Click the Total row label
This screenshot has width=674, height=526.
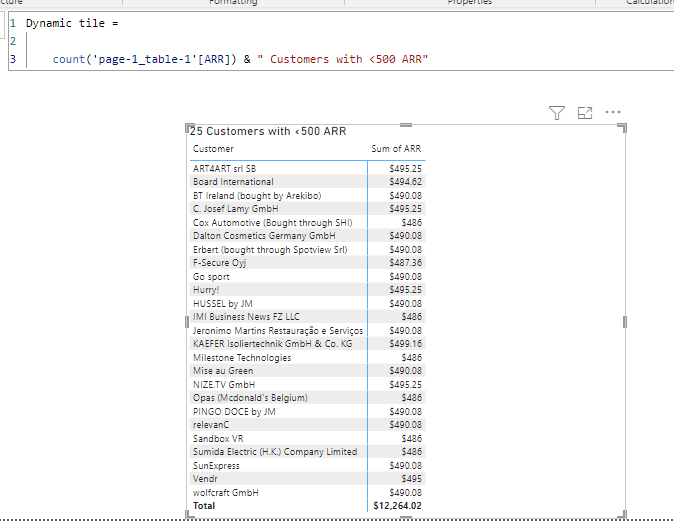click(204, 506)
